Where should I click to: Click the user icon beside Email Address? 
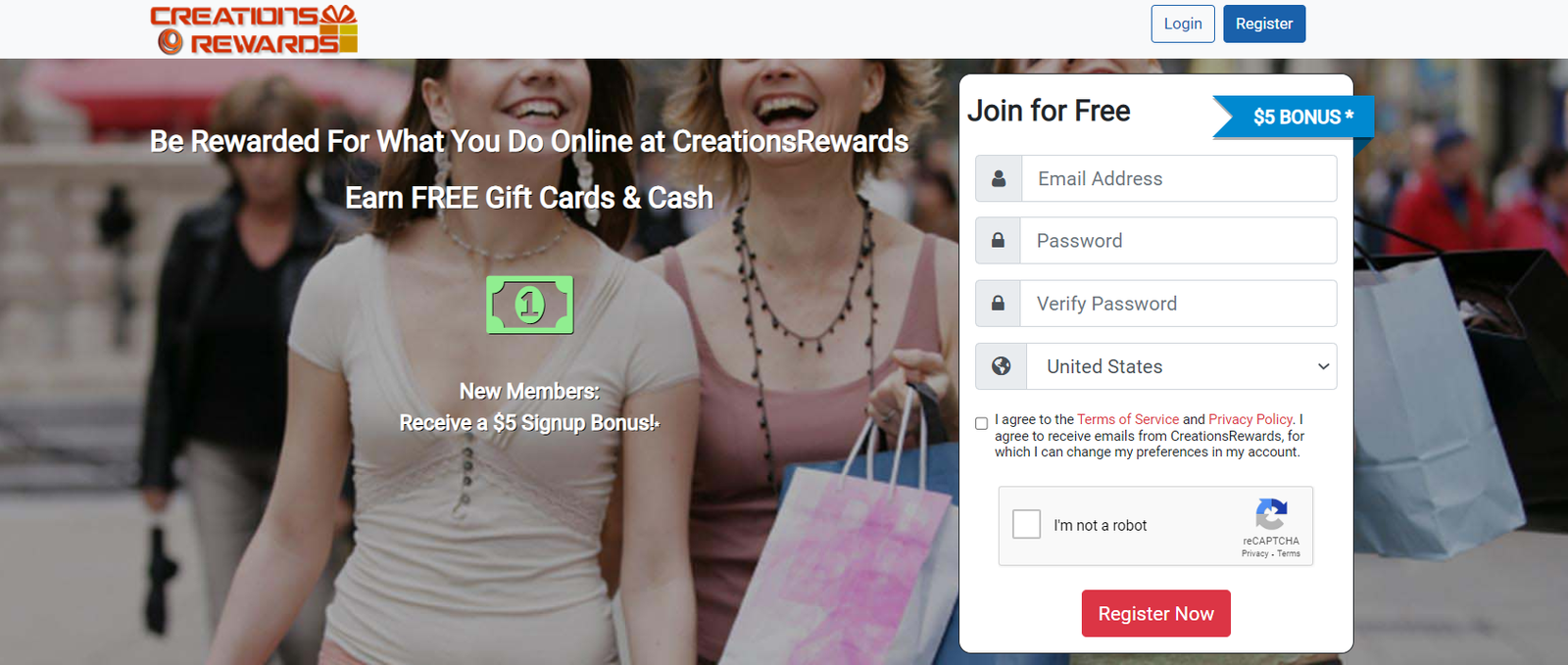(999, 178)
